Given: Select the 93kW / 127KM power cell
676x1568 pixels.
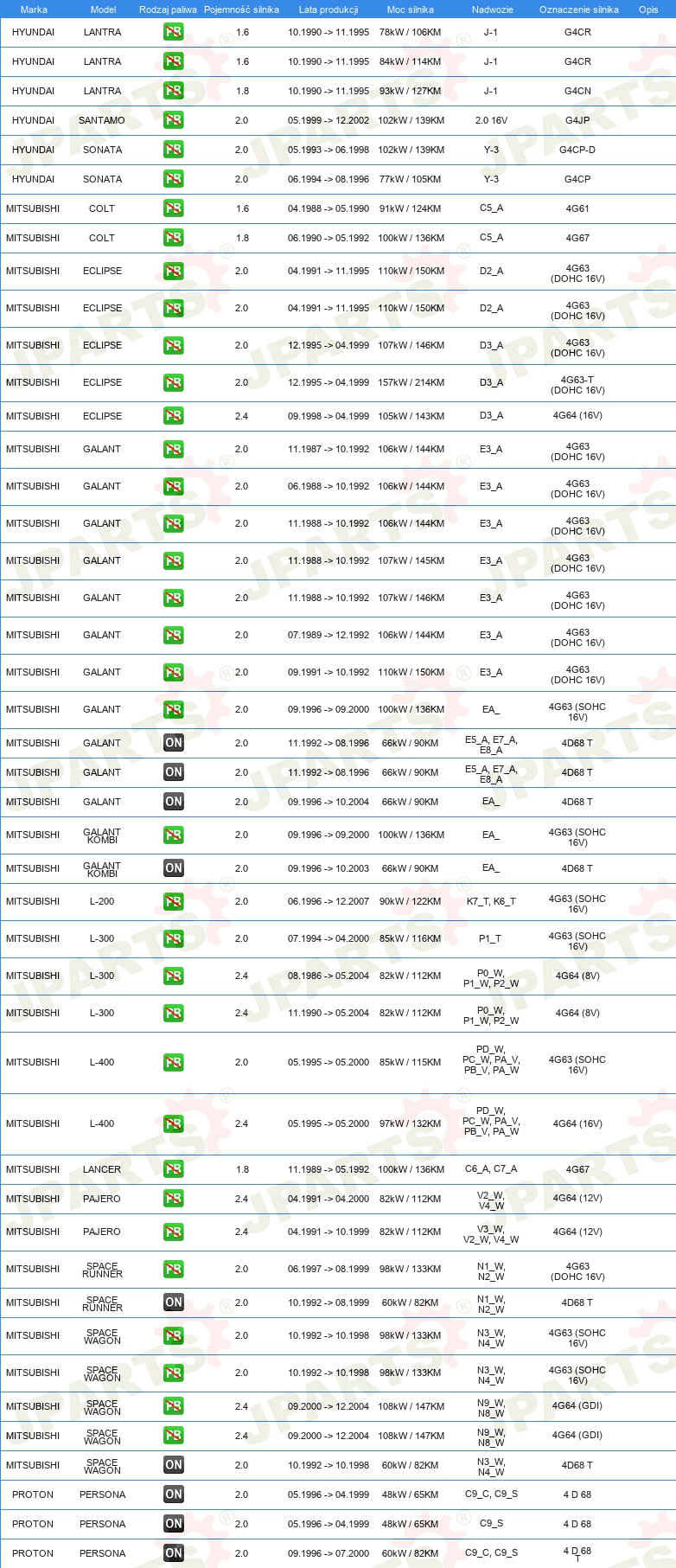Looking at the screenshot, I should click(x=411, y=91).
